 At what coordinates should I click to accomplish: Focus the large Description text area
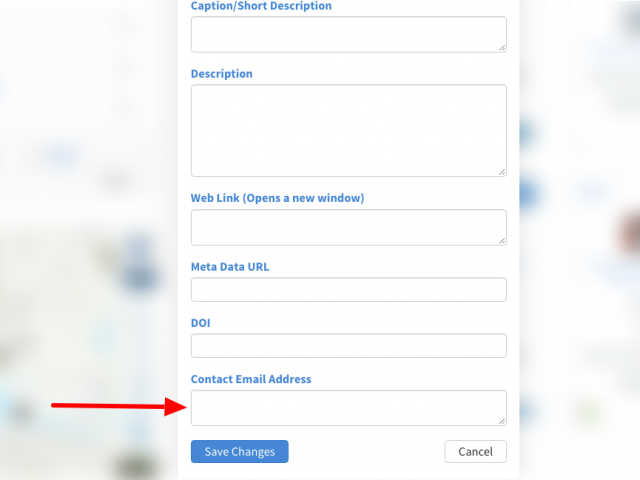(349, 131)
